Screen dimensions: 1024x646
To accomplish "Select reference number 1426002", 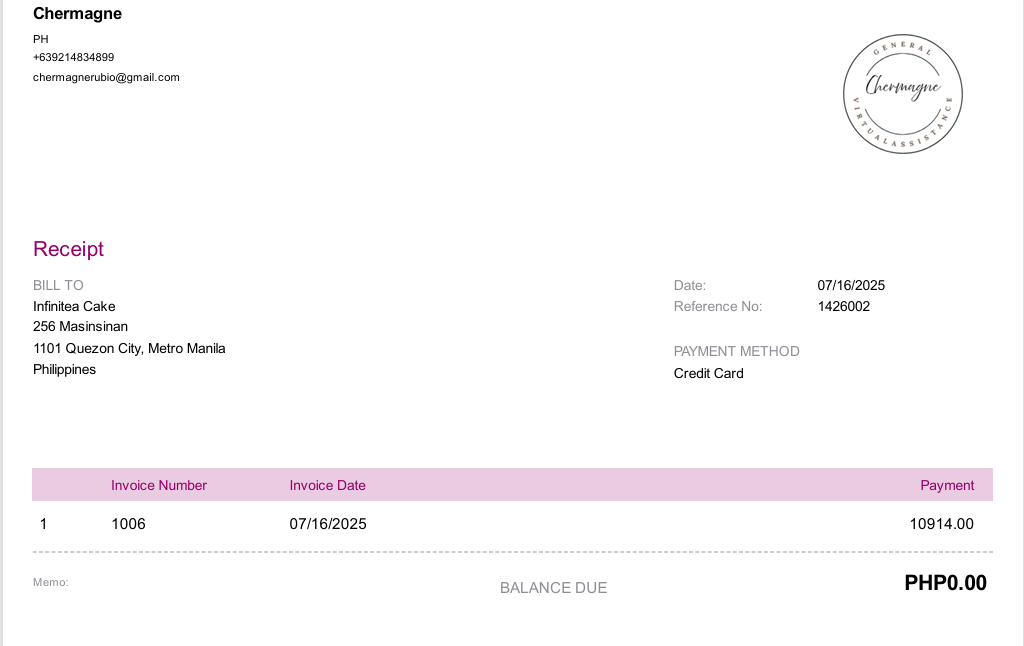I will [843, 306].
